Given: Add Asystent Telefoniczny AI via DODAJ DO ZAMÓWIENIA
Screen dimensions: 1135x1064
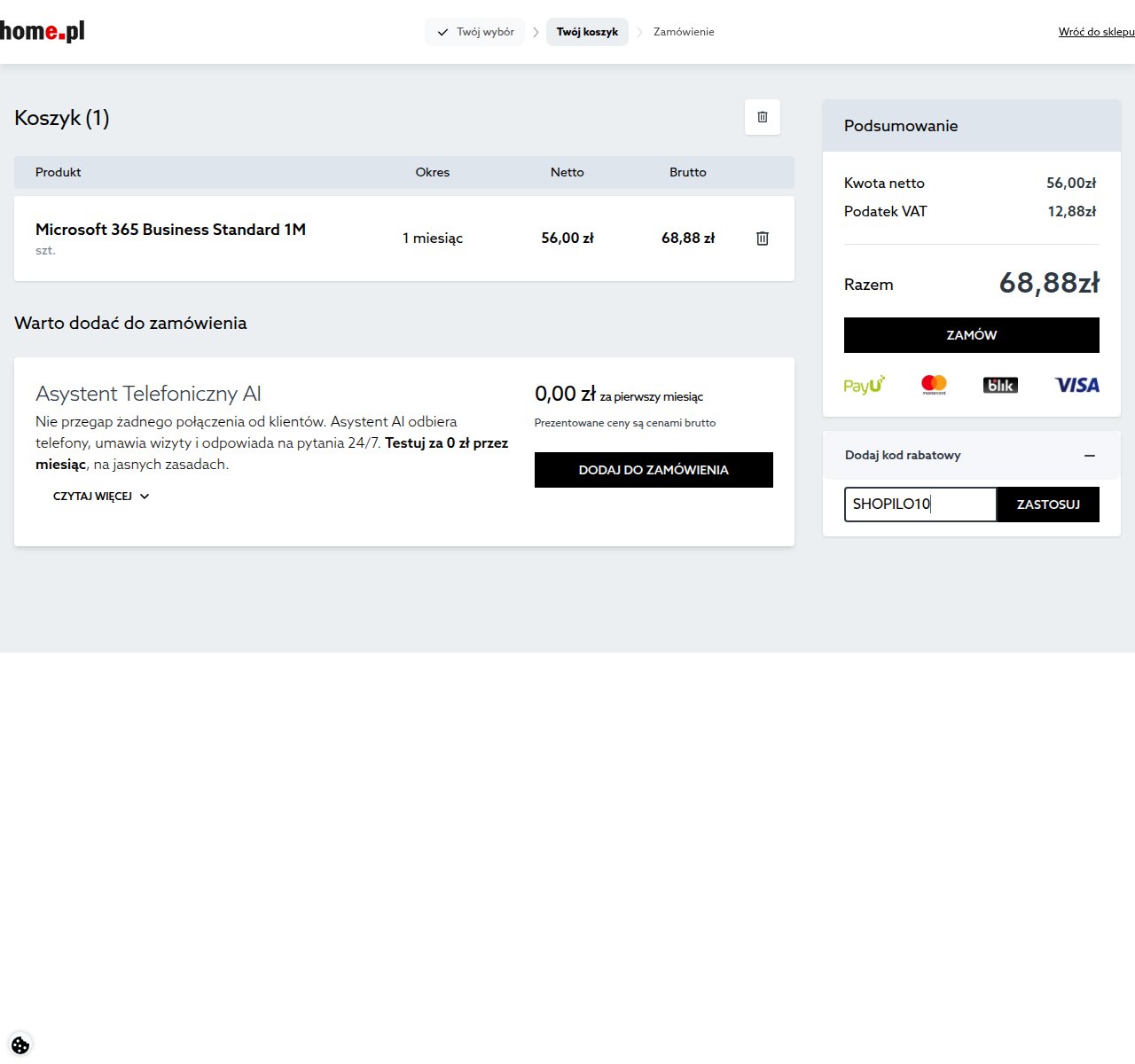Looking at the screenshot, I should (654, 470).
